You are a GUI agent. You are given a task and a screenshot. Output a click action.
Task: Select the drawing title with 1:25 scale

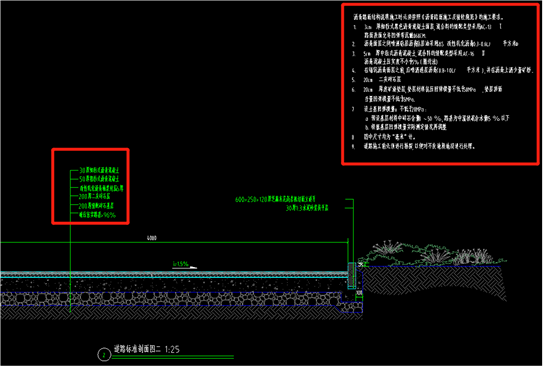[x=147, y=349]
